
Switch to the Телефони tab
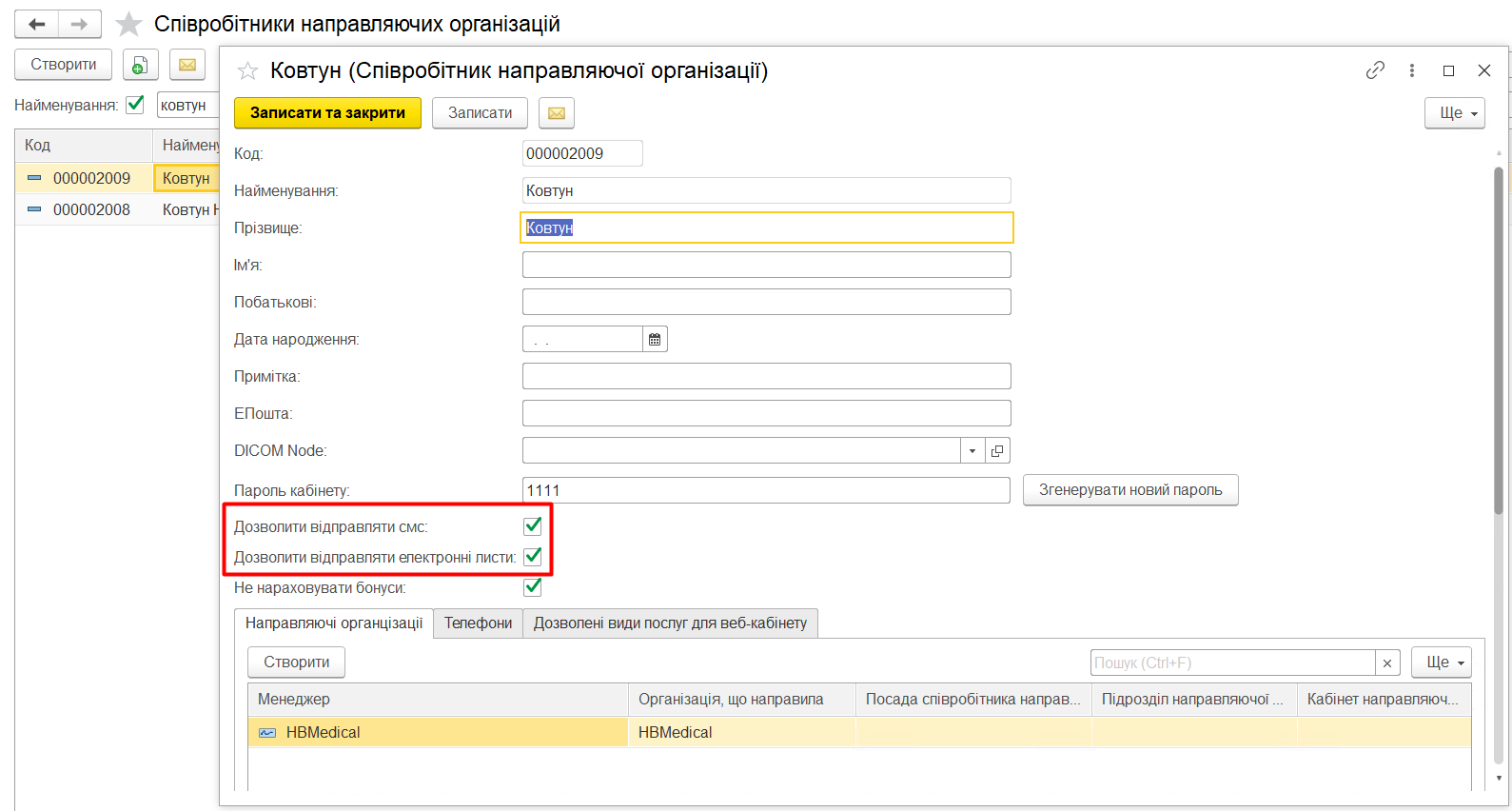[x=478, y=623]
